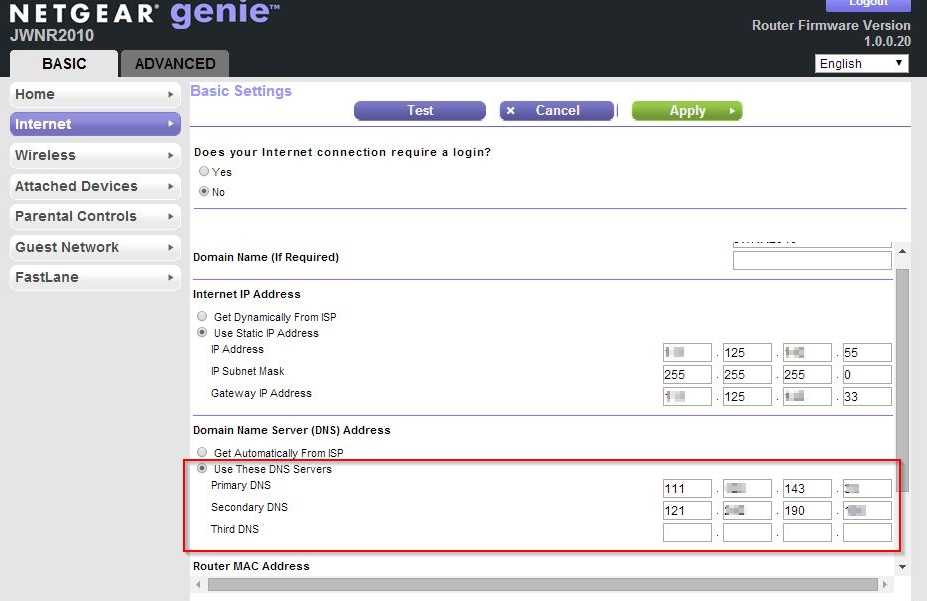Click the vertical scrollbar down arrow
The height and width of the screenshot is (601, 927).
(x=903, y=567)
